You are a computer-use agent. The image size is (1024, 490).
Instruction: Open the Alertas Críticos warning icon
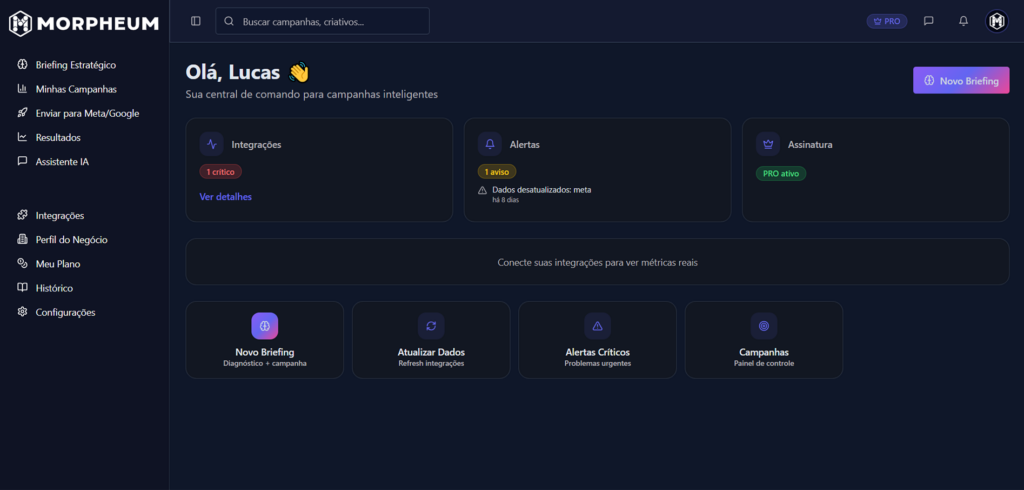[x=597, y=326]
